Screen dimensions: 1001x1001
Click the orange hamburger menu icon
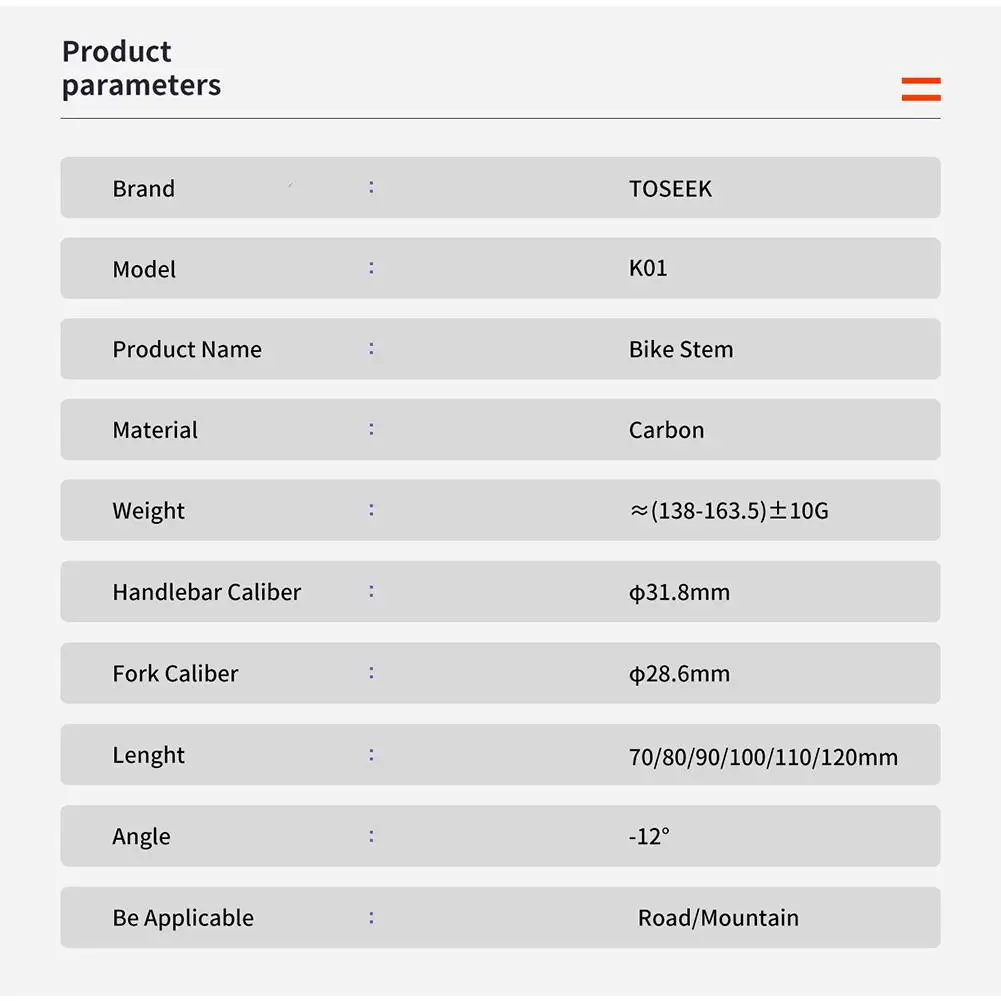[x=921, y=89]
